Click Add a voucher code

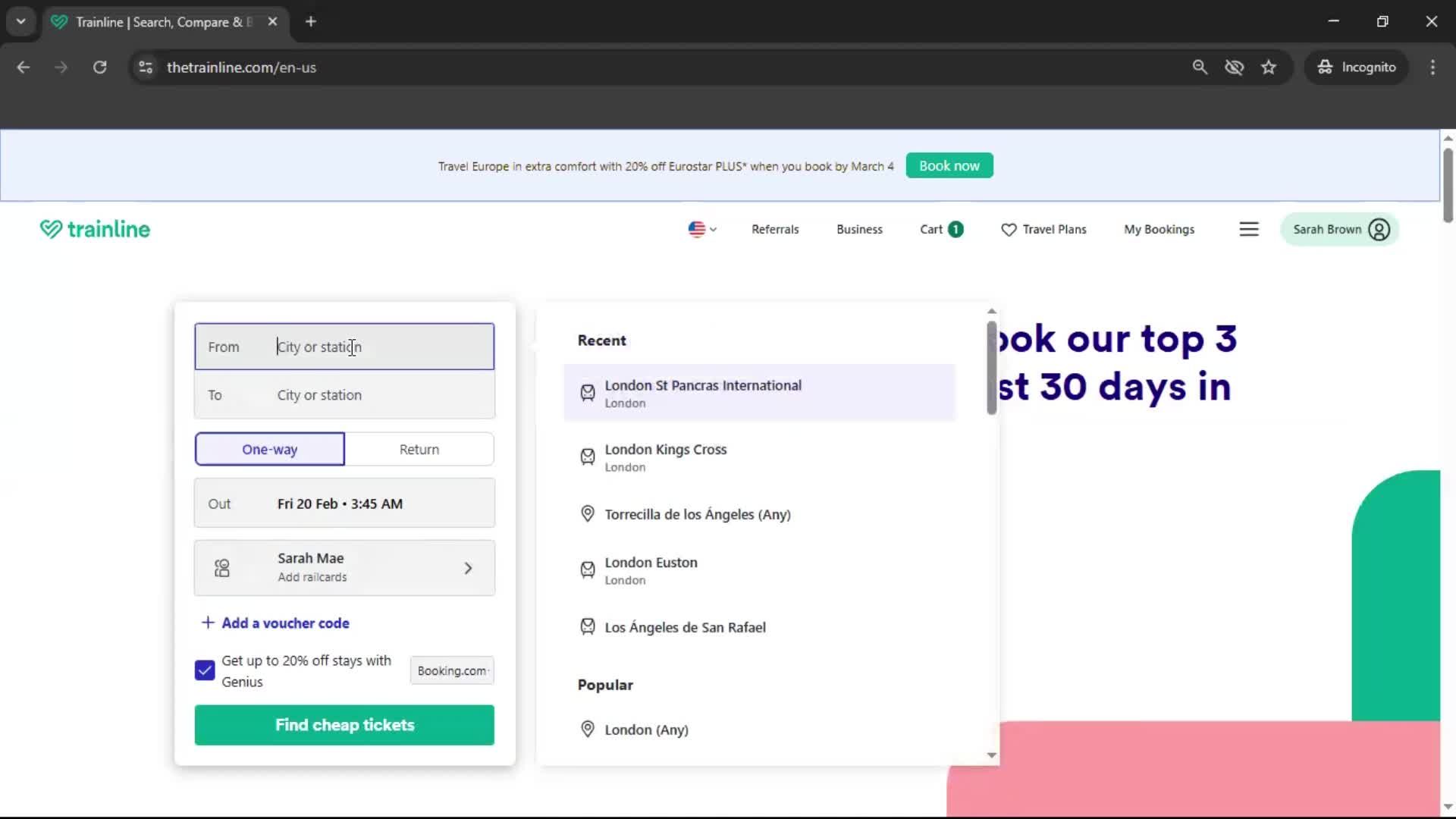coord(285,623)
